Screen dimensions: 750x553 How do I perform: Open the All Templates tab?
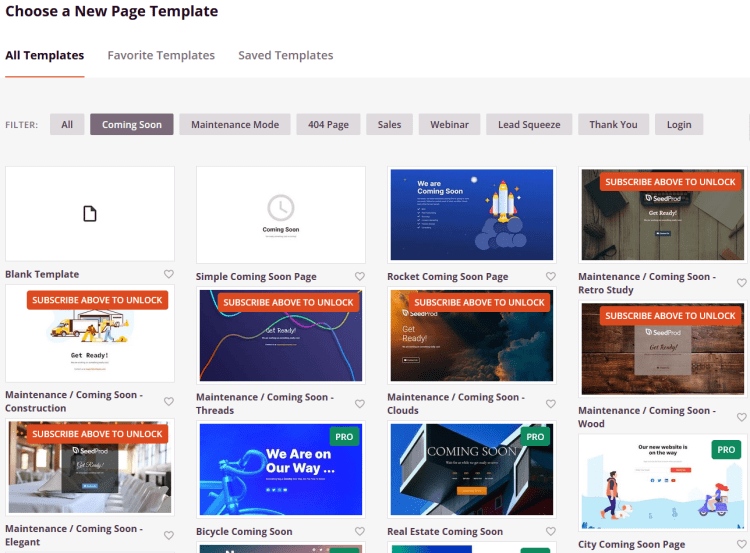(44, 55)
